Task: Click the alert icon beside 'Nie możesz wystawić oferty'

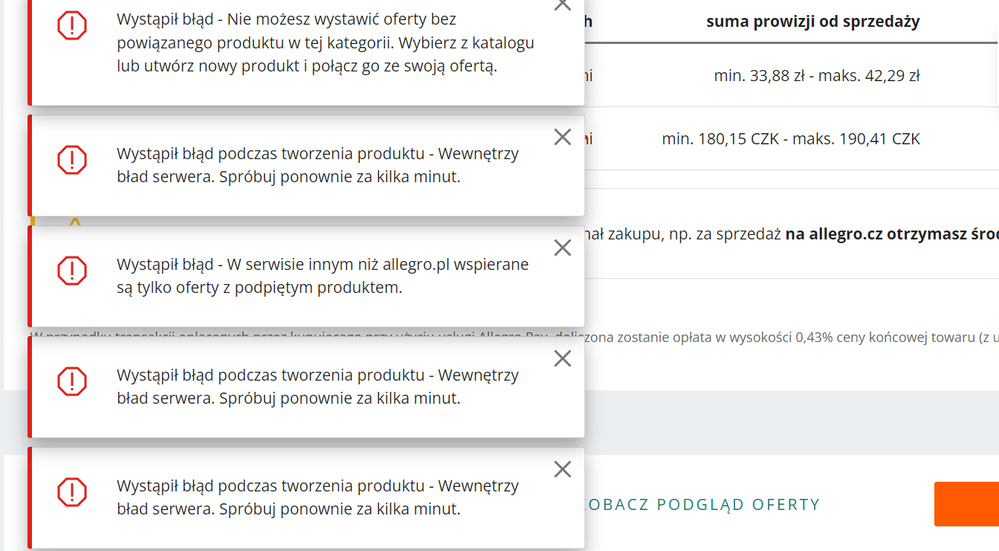Action: (x=72, y=25)
